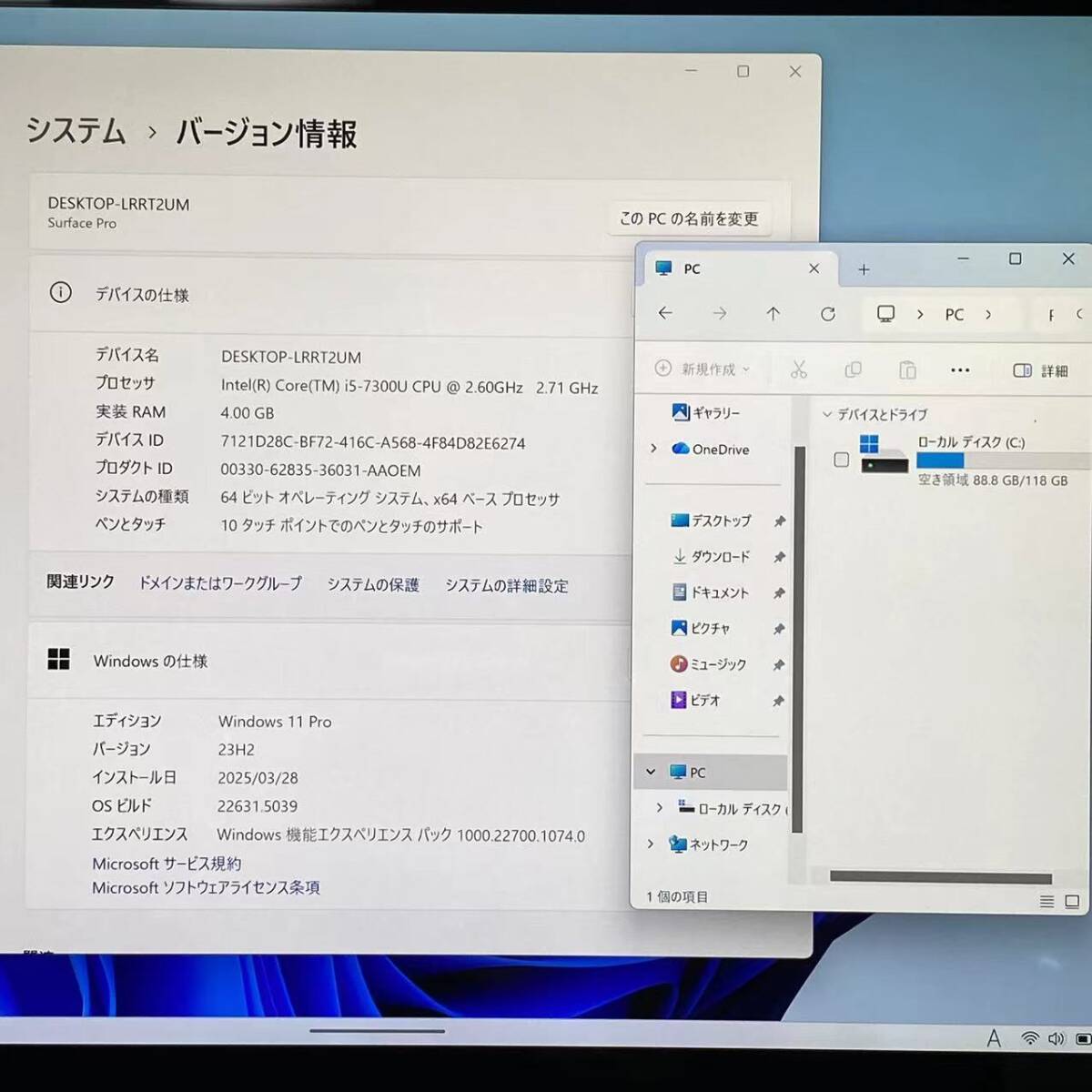Image resolution: width=1092 pixels, height=1092 pixels.
Task: Click PC breadcrumb in address bar
Action: pyautogui.click(x=955, y=315)
